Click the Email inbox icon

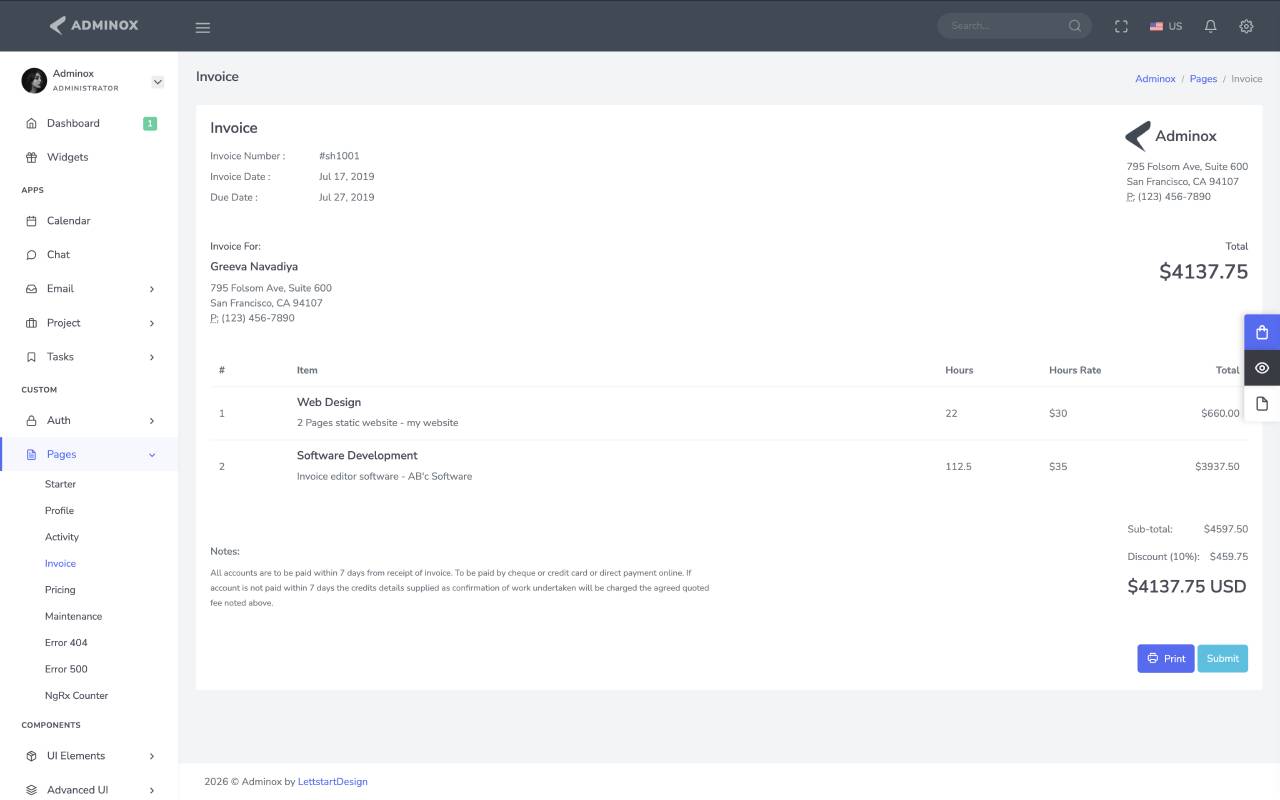click(31, 289)
